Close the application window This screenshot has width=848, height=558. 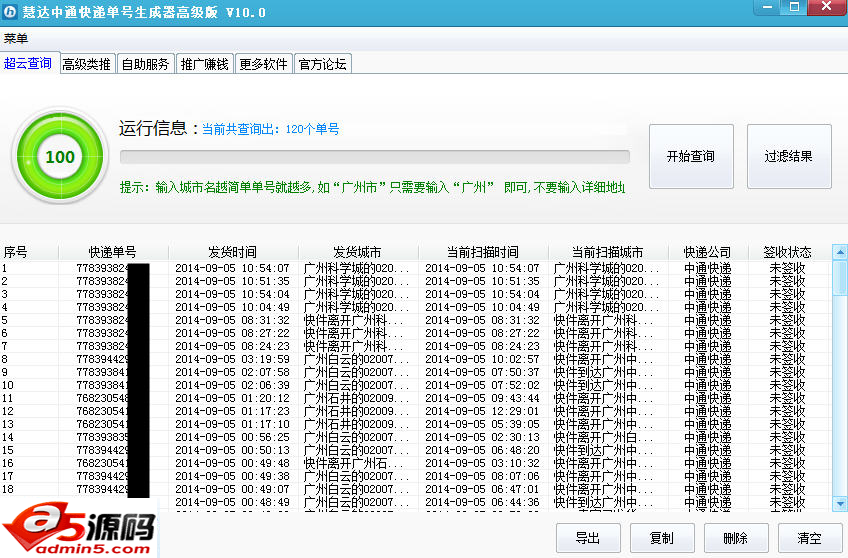click(x=826, y=7)
